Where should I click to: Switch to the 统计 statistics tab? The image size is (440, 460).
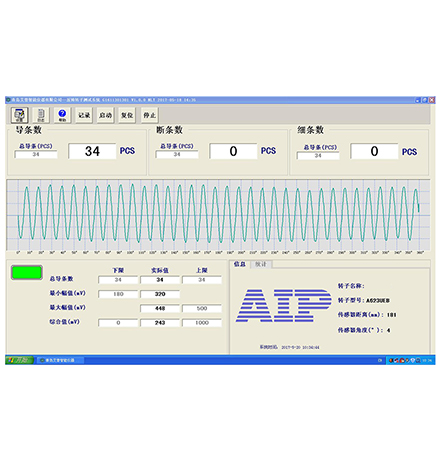[x=261, y=264]
